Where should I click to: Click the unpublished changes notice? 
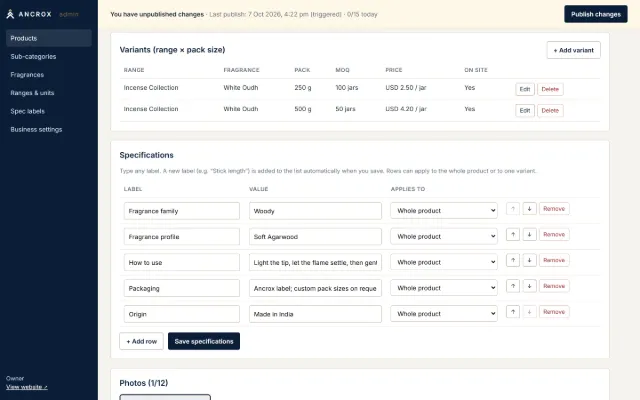pyautogui.click(x=157, y=14)
